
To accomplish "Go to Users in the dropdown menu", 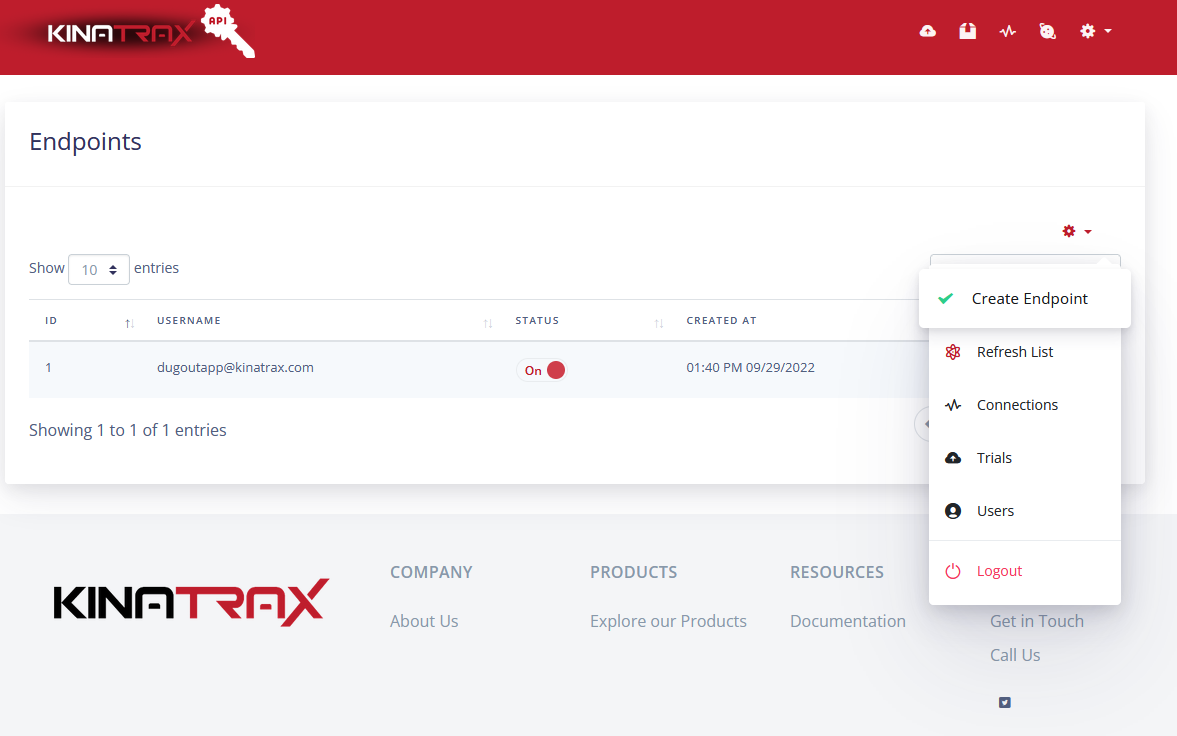I will [995, 511].
